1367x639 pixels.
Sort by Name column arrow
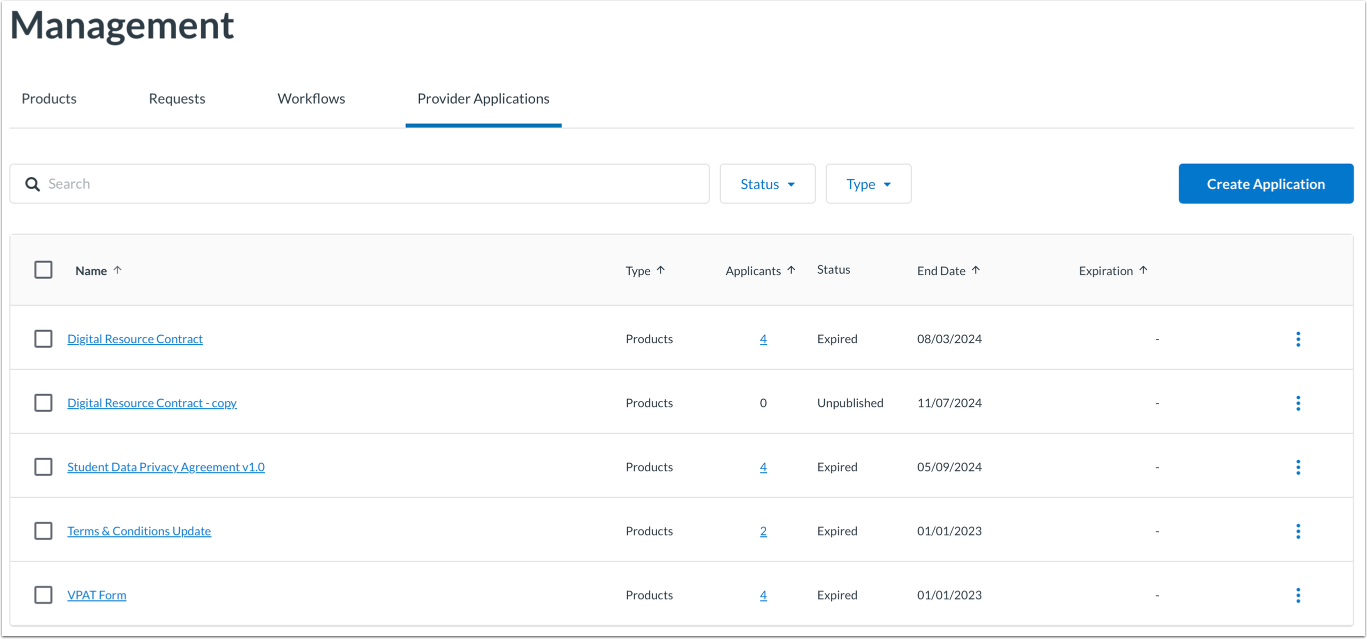click(x=118, y=270)
